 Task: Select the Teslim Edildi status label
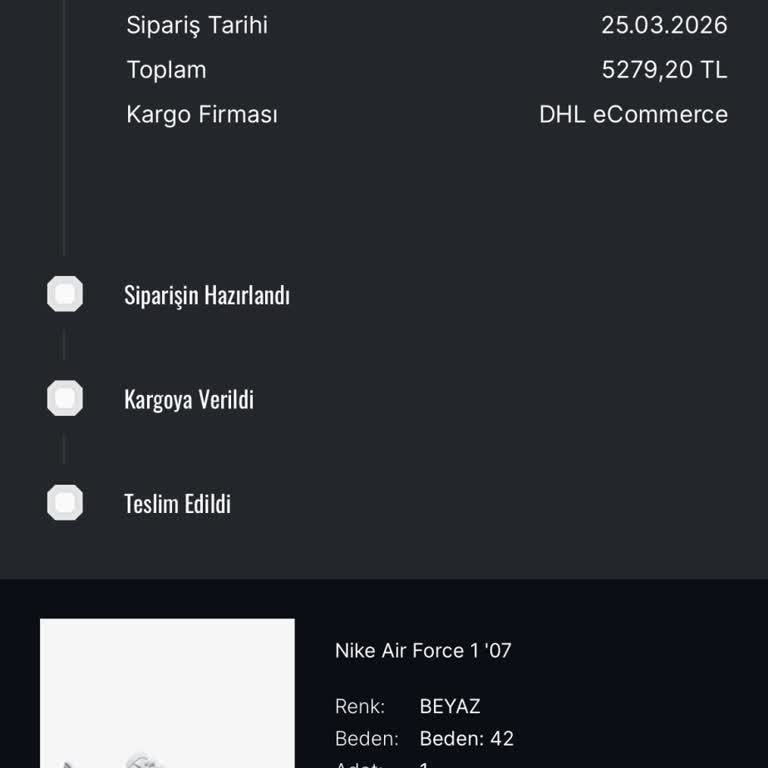point(177,503)
